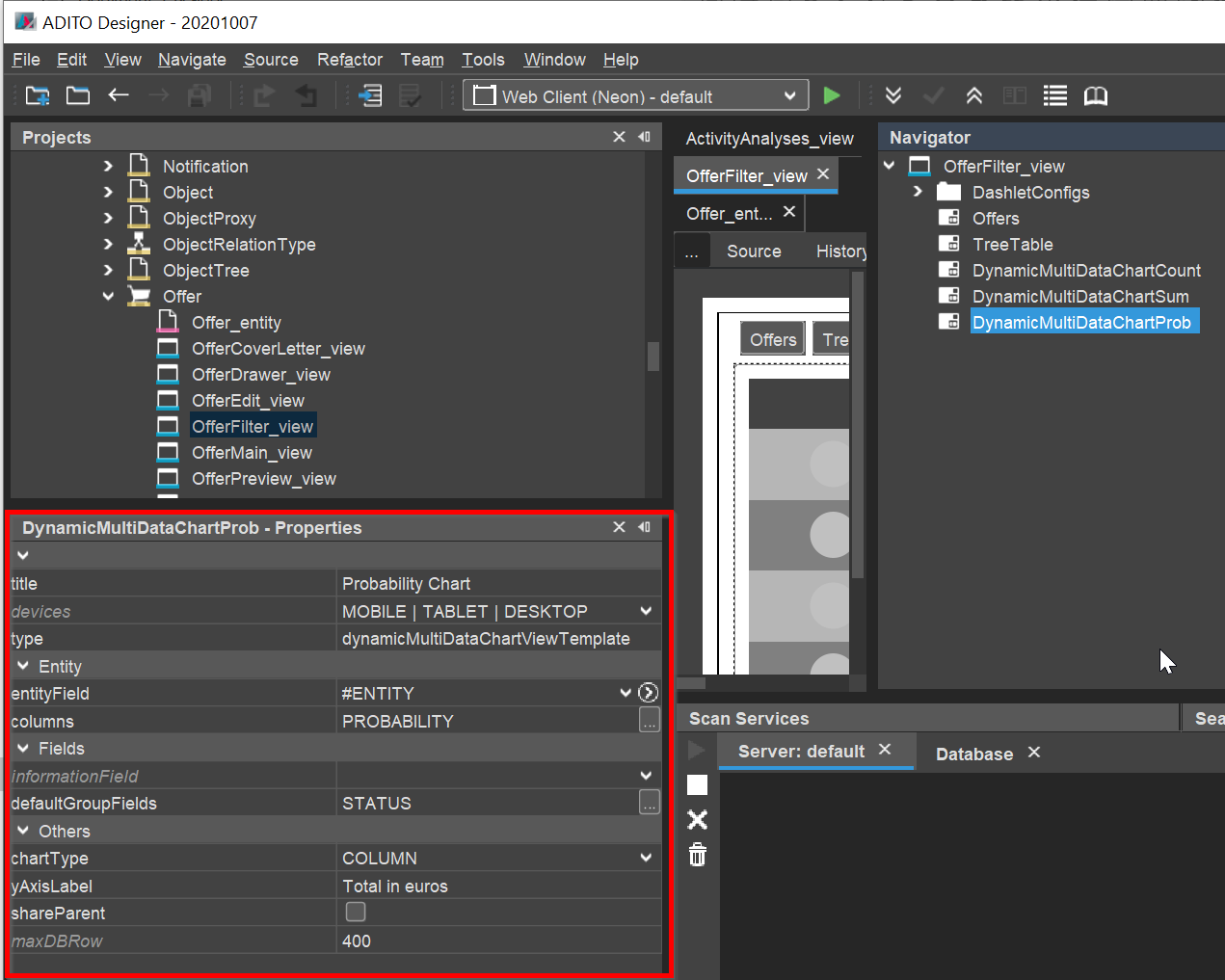Screen dimensions: 1225x980
Task: Toggle the shareParent checkbox
Action: coord(356,912)
